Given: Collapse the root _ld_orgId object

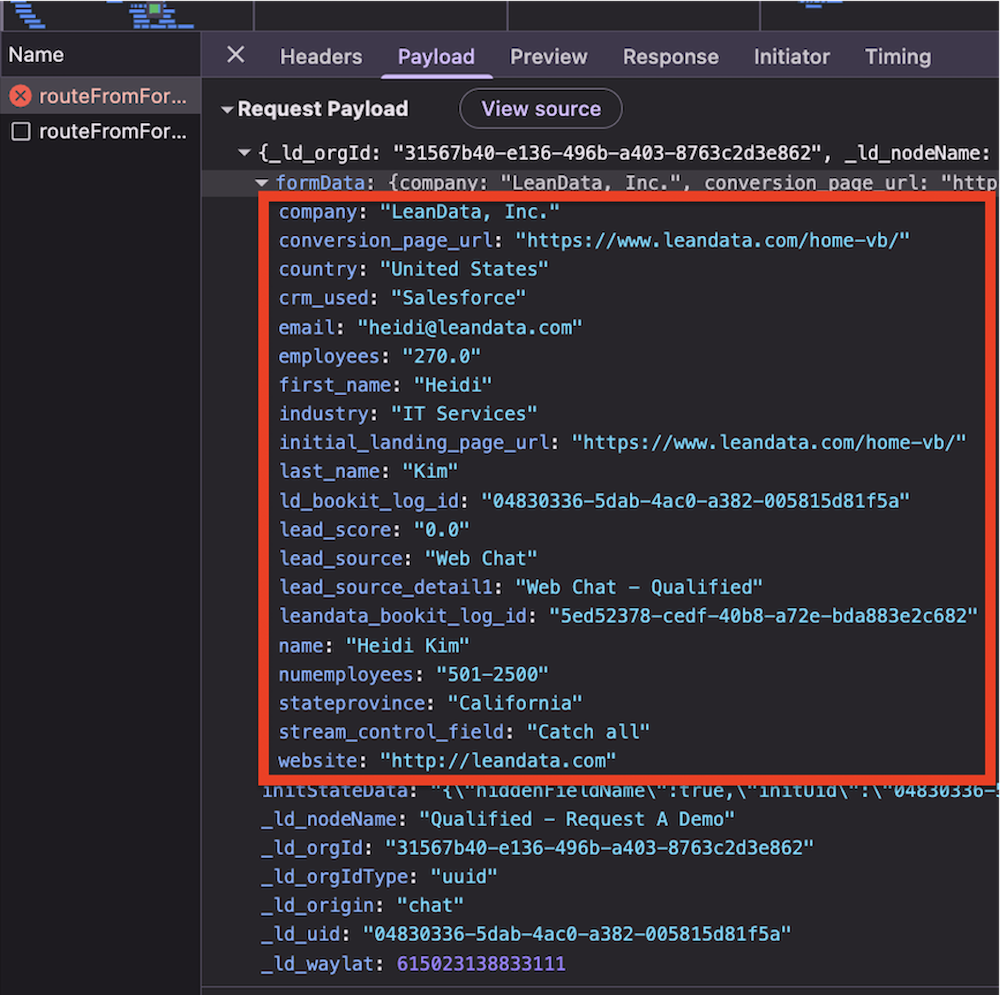Looking at the screenshot, I should [244, 154].
